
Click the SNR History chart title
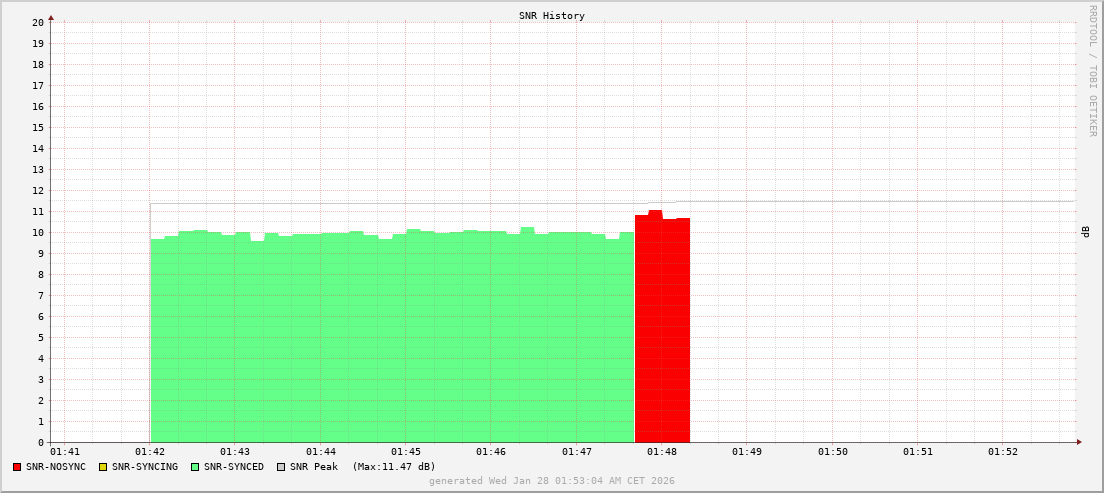552,16
